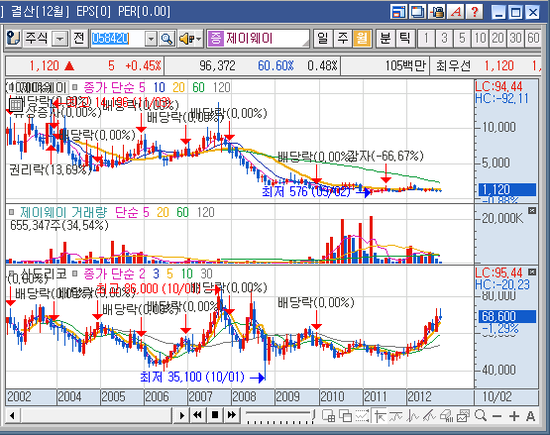This screenshot has width=550, height=435.
Task: Click the title bar lock icon
Action: (x=437, y=12)
